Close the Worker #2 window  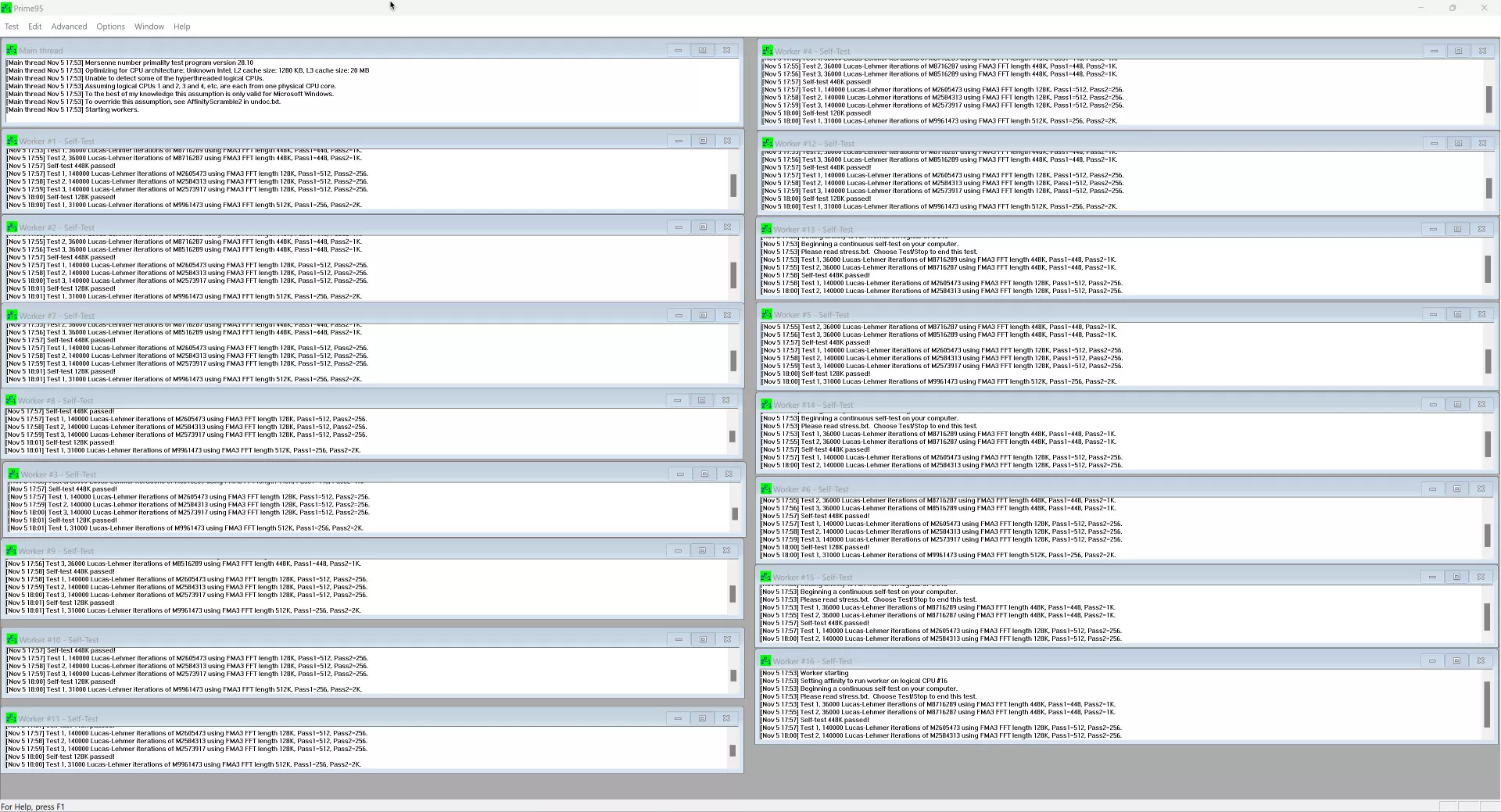click(x=727, y=227)
